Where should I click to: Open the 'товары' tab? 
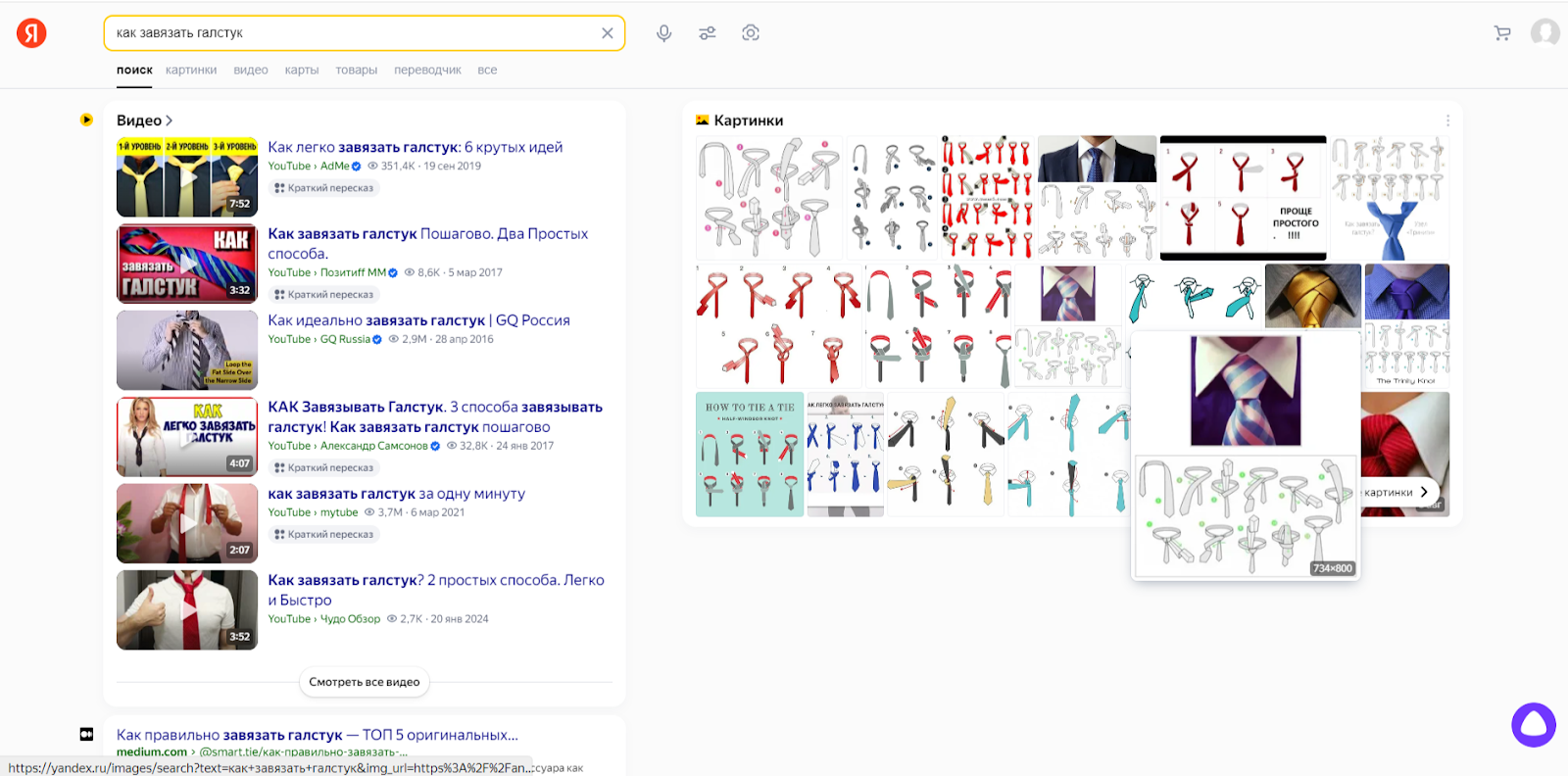click(x=357, y=71)
